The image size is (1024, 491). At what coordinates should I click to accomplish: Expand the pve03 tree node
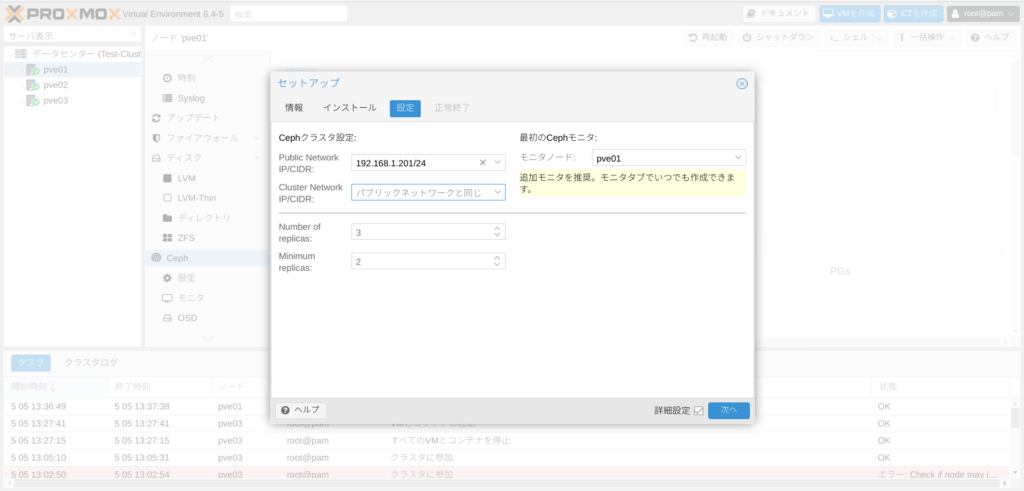pyautogui.click(x=22, y=101)
